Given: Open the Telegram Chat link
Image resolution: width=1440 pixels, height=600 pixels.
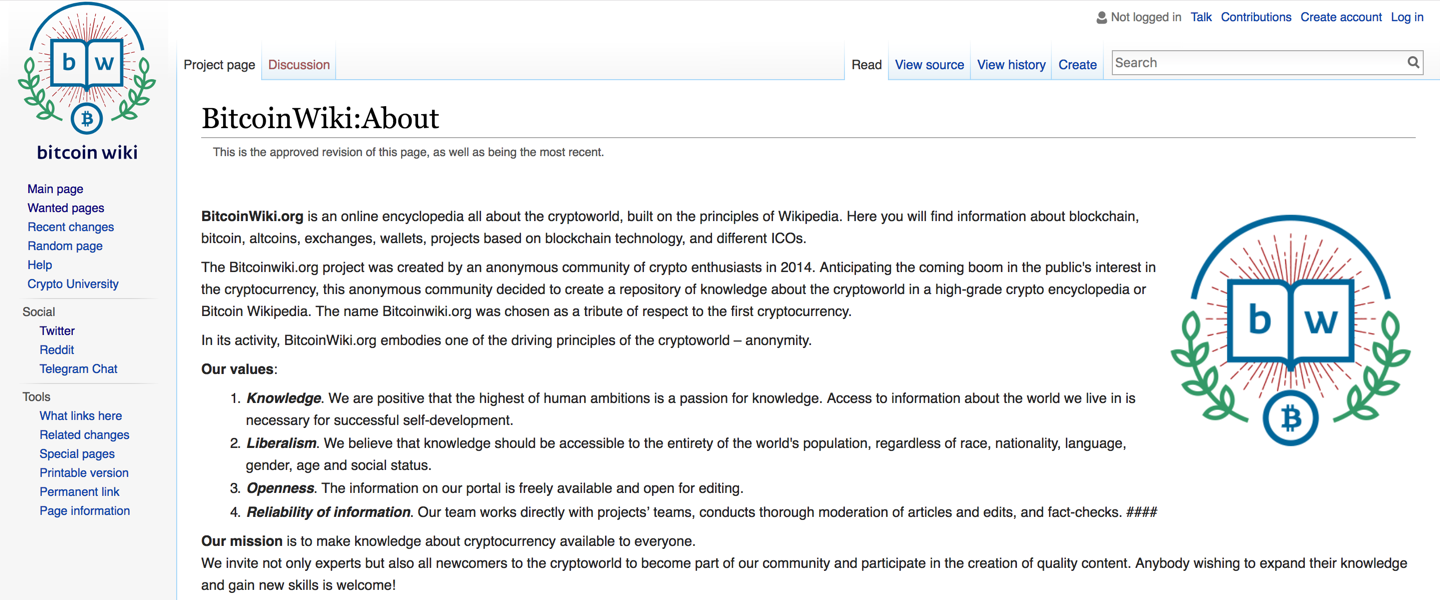Looking at the screenshot, I should [78, 368].
